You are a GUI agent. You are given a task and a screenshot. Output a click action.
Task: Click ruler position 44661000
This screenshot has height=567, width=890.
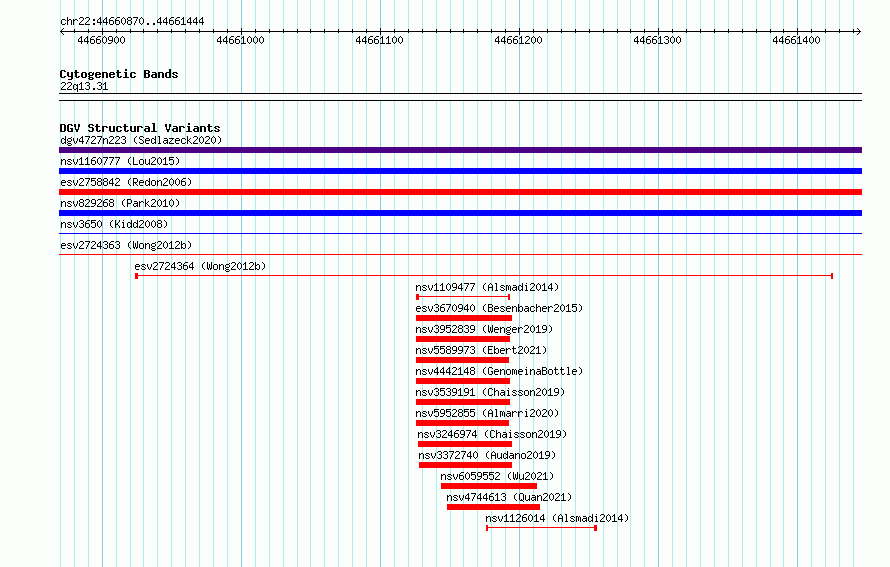(x=240, y=40)
